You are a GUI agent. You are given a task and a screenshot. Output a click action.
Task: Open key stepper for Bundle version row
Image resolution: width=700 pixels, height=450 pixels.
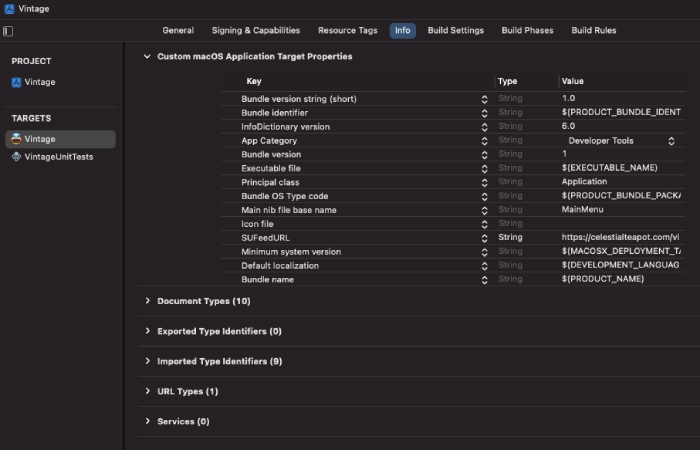[484, 155]
